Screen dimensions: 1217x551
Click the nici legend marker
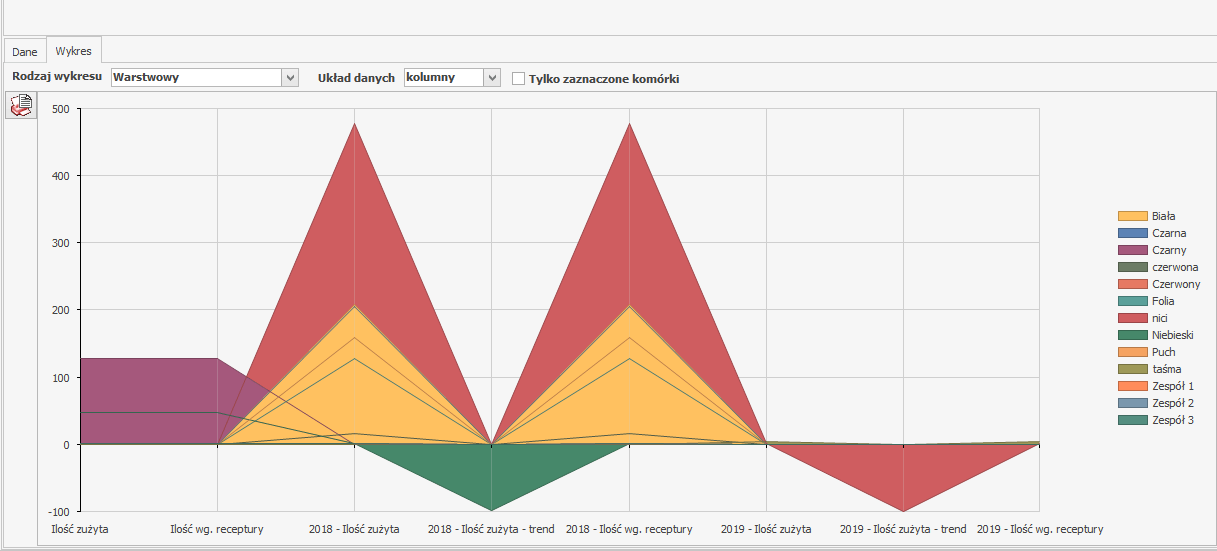pos(1132,318)
